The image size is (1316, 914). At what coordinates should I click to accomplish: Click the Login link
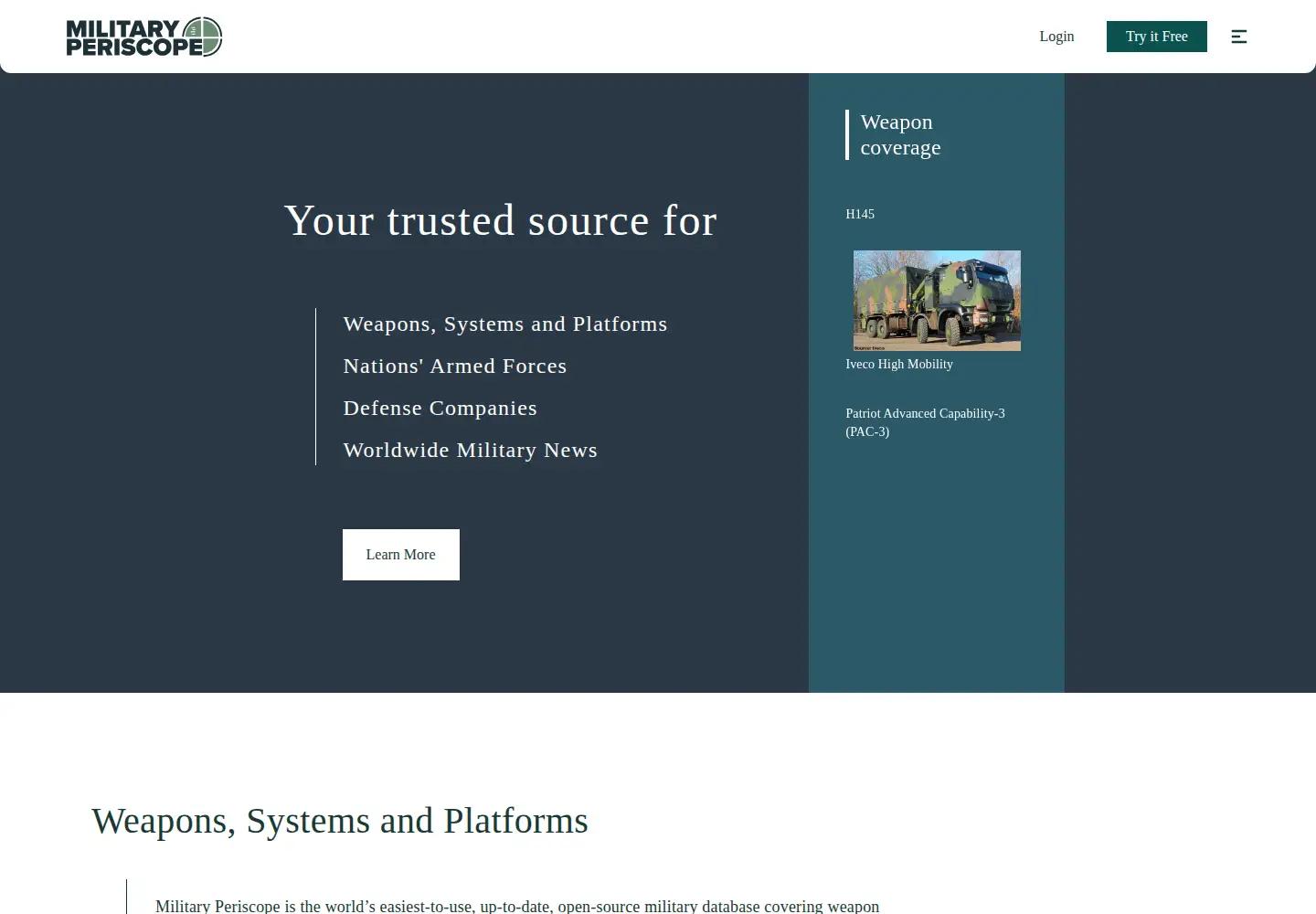(x=1056, y=37)
